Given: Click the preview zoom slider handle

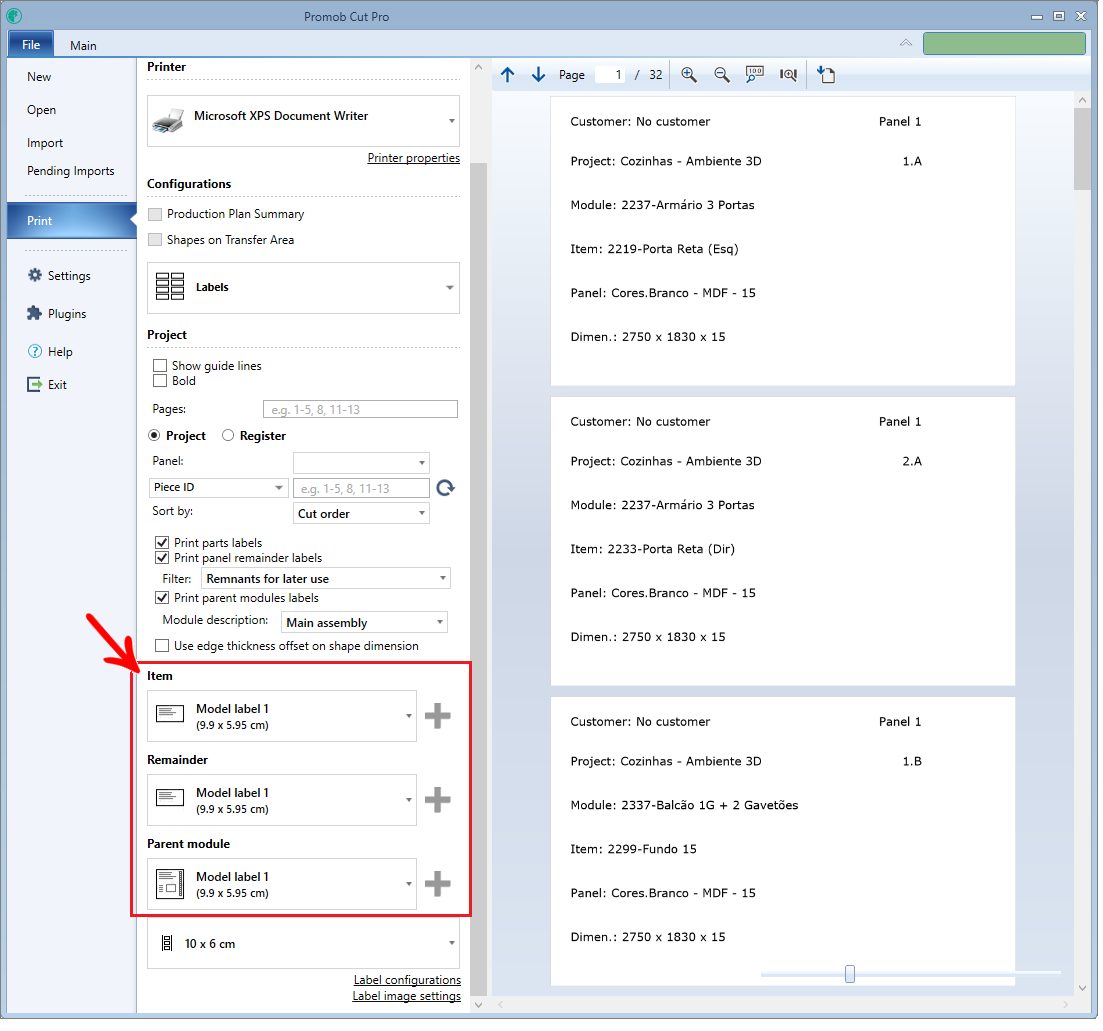Looking at the screenshot, I should tap(850, 974).
